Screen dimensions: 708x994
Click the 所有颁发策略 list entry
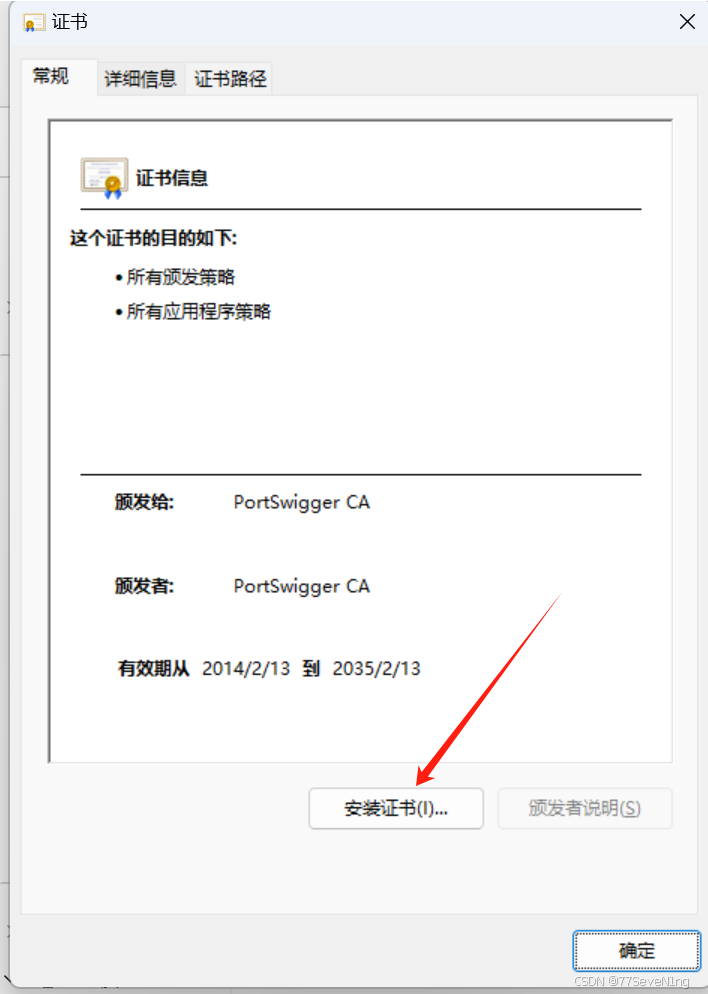pos(181,277)
